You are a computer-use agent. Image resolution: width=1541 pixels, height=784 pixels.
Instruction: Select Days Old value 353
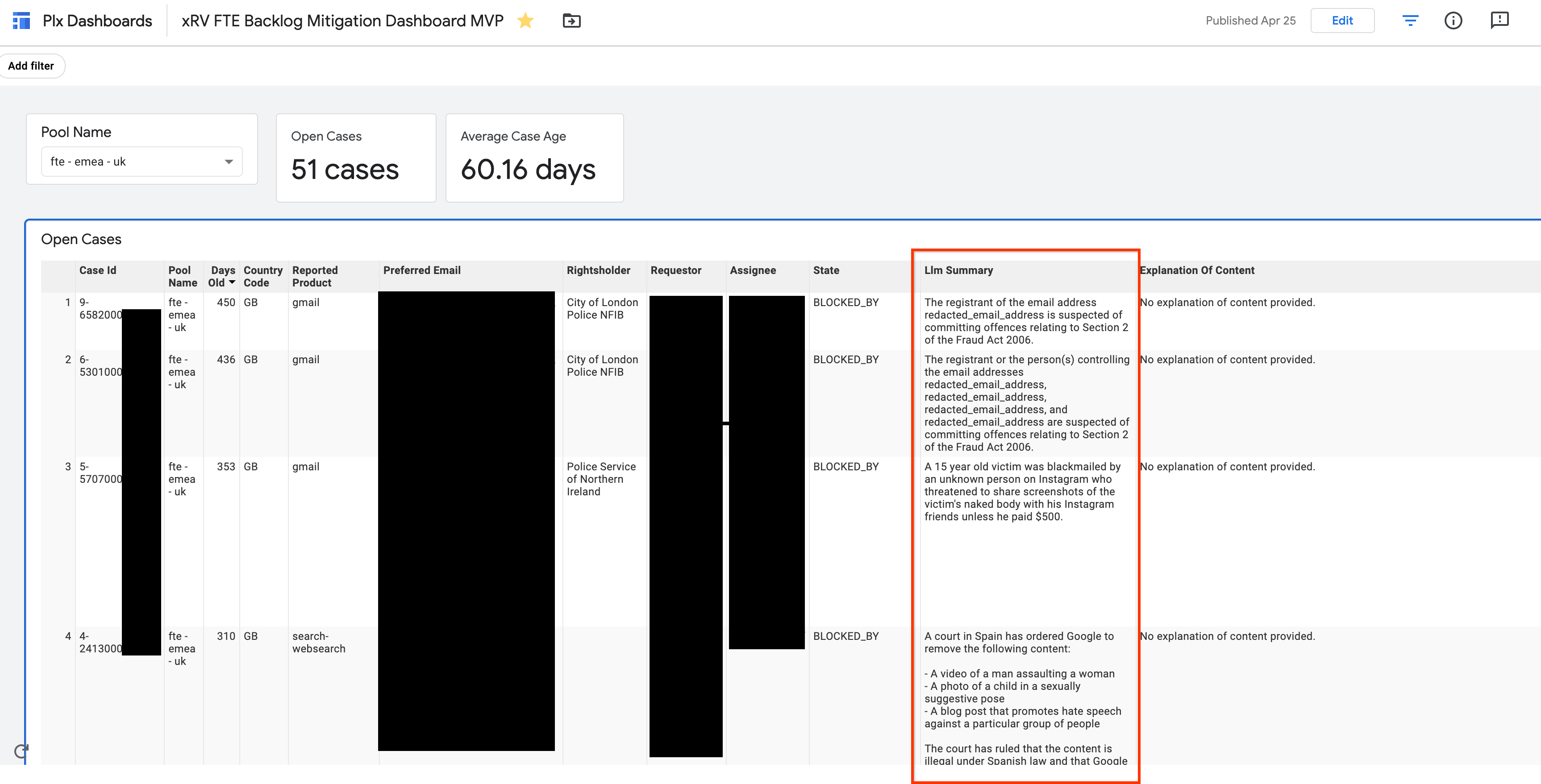[225, 466]
